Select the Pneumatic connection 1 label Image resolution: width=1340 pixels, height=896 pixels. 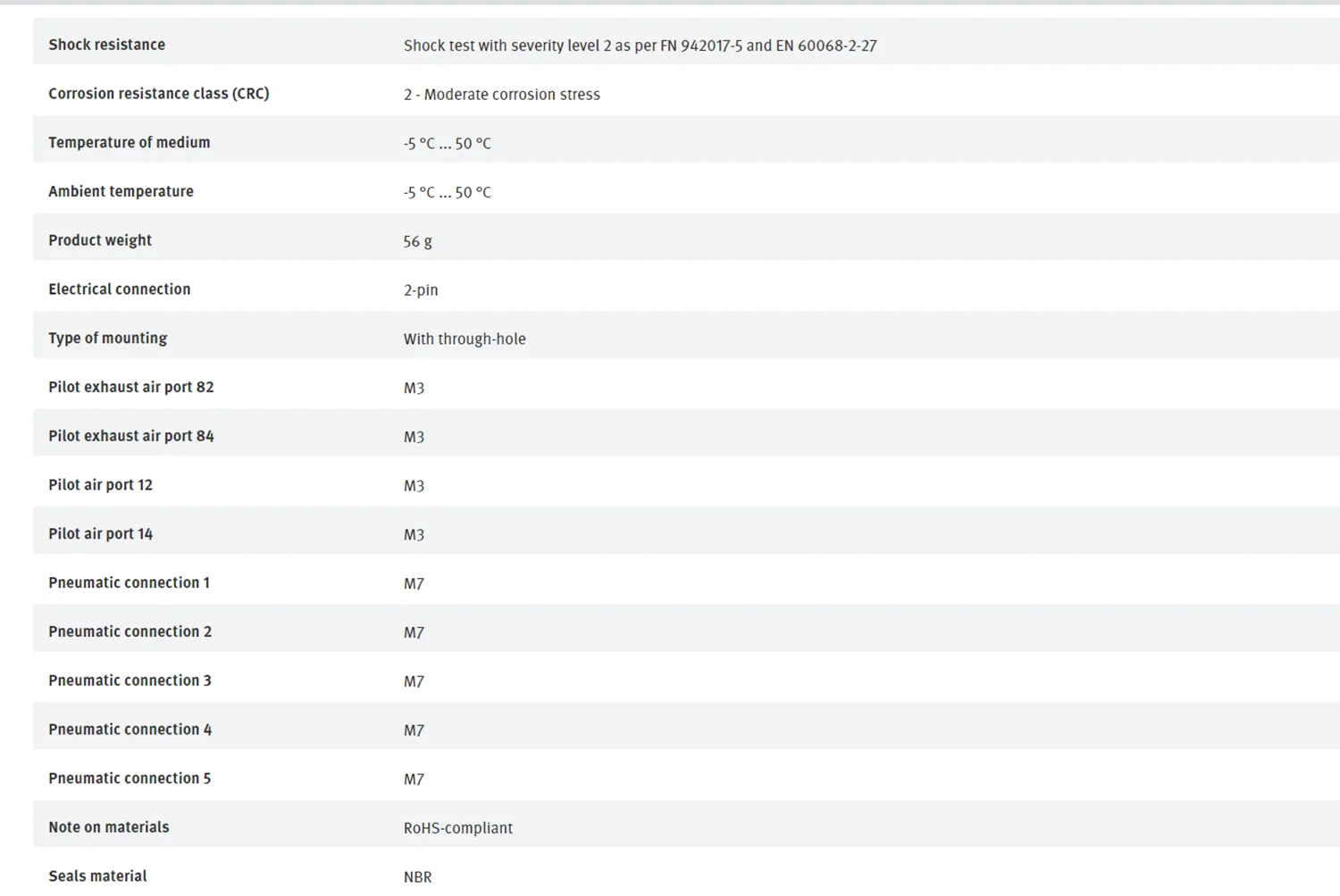[129, 582]
